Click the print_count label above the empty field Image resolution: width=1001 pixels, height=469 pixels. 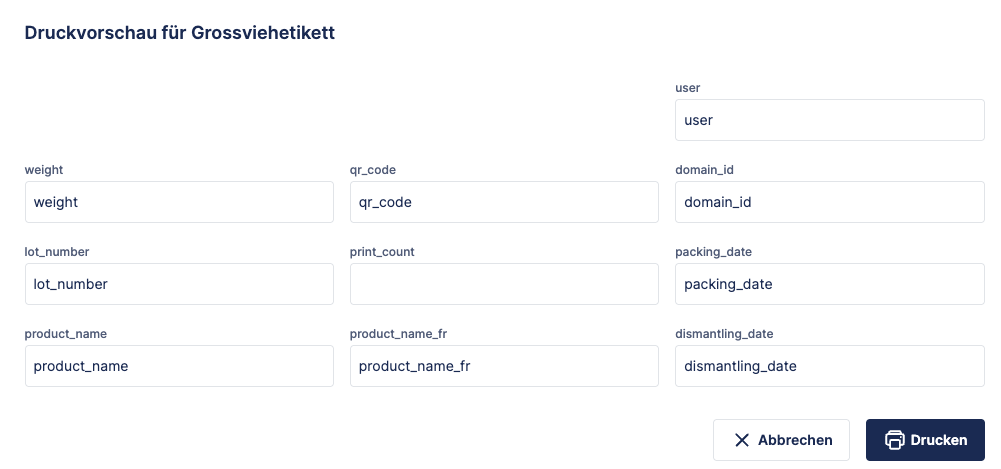[382, 252]
